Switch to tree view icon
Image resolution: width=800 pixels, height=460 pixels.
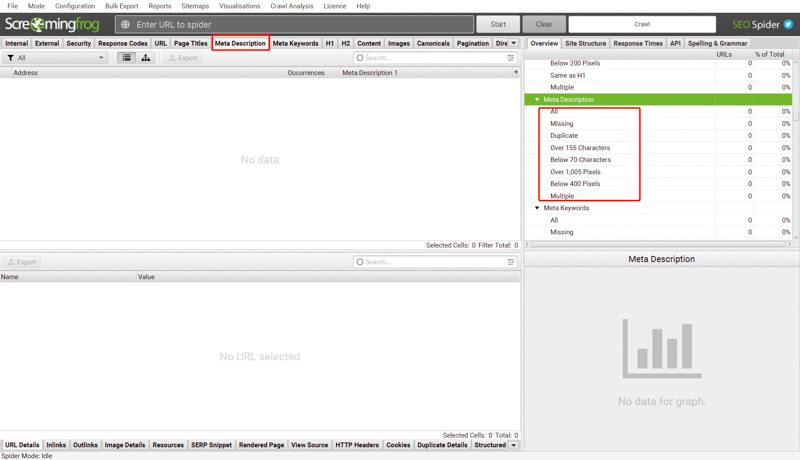coord(146,58)
